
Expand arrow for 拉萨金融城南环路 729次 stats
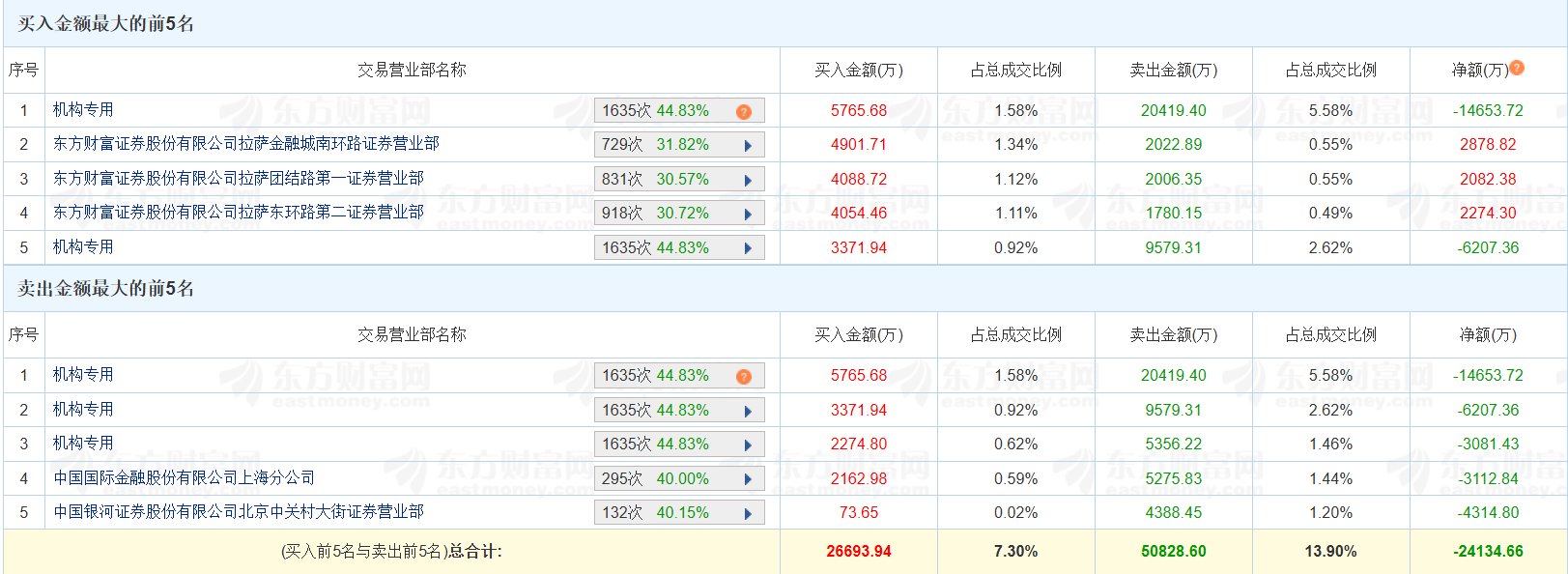748,146
